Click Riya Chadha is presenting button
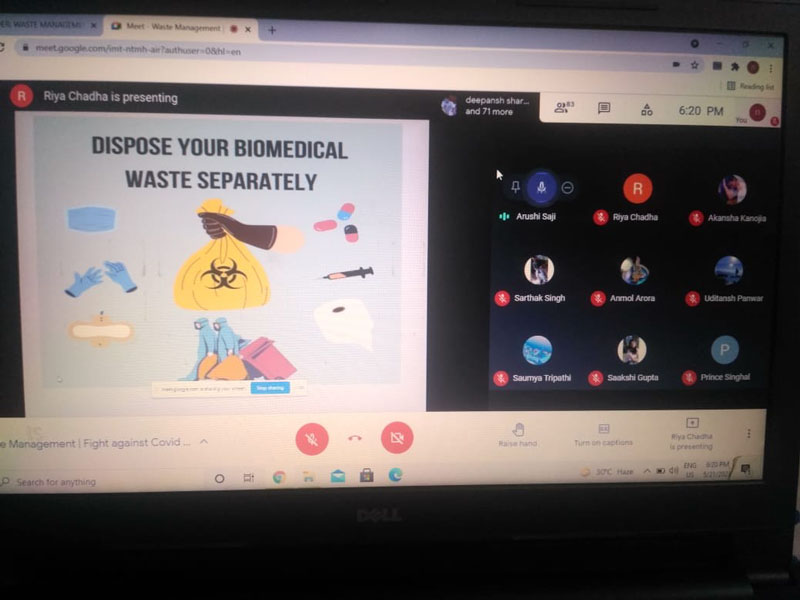The image size is (800, 600). click(691, 433)
